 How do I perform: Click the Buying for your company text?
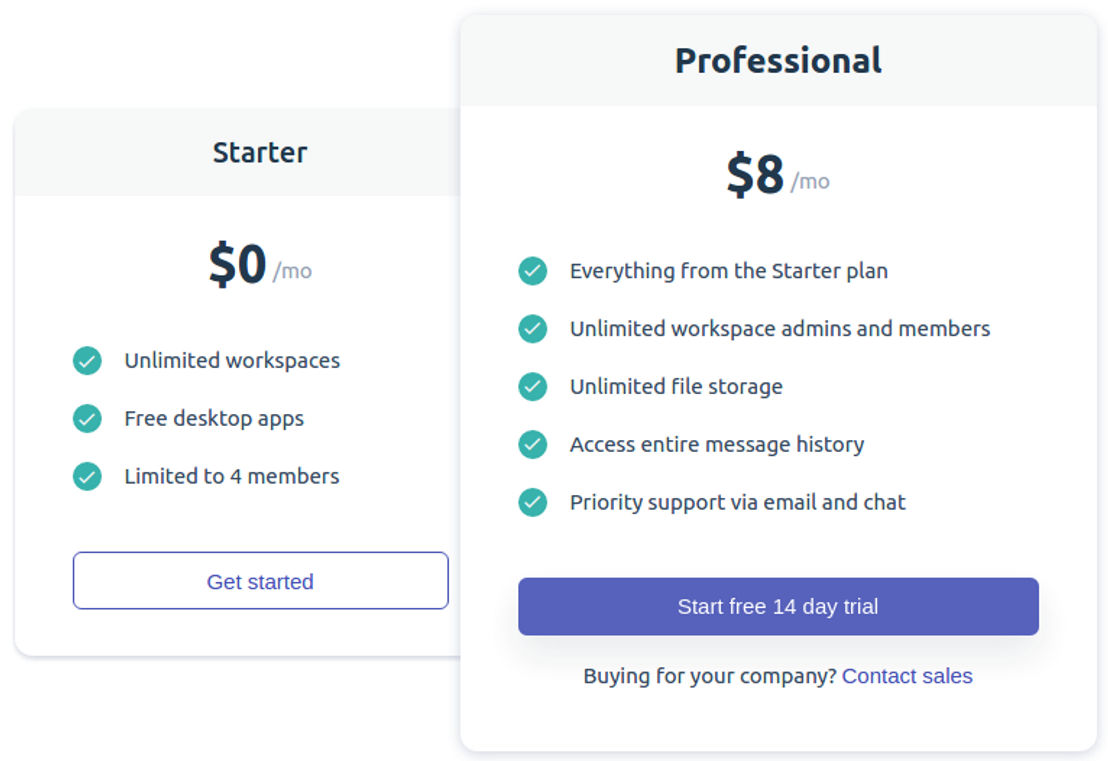coord(710,676)
